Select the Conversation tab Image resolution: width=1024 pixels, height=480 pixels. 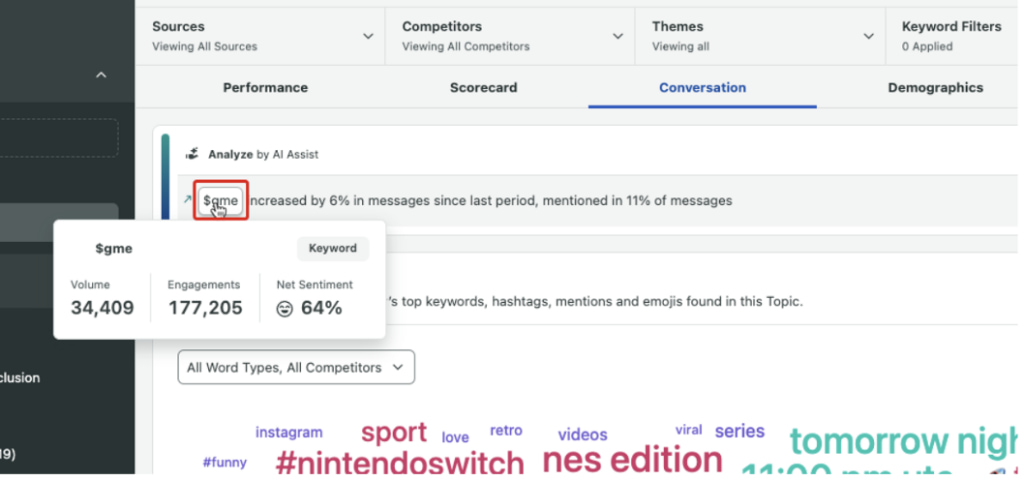702,87
